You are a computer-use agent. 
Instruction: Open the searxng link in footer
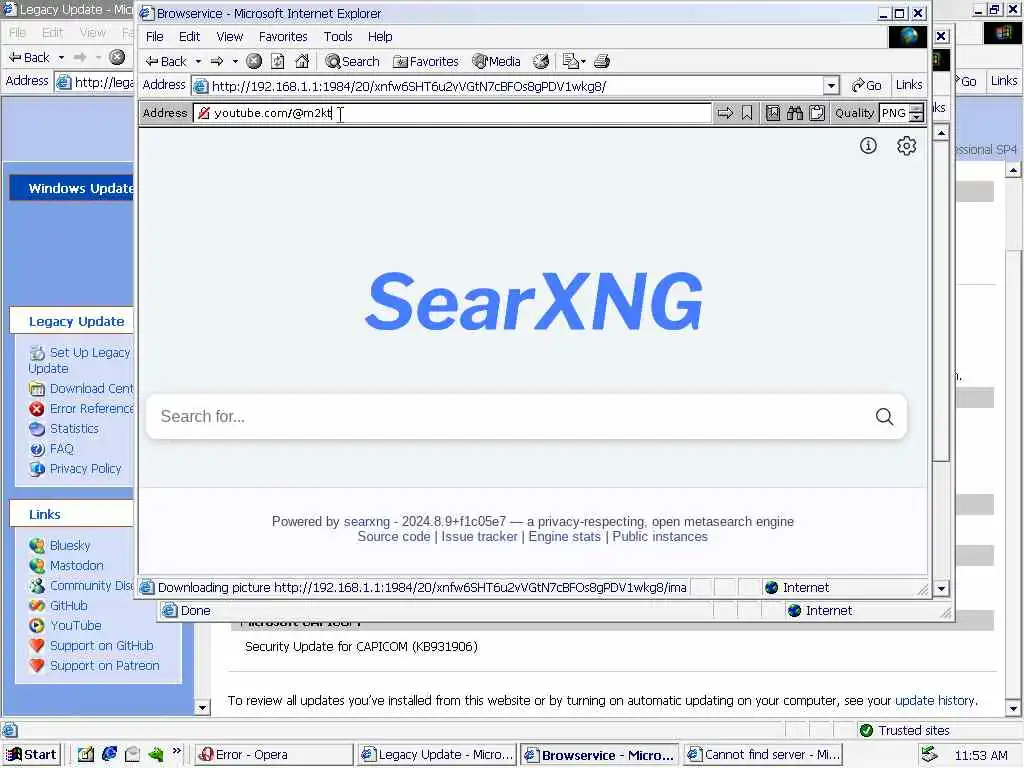(x=366, y=521)
